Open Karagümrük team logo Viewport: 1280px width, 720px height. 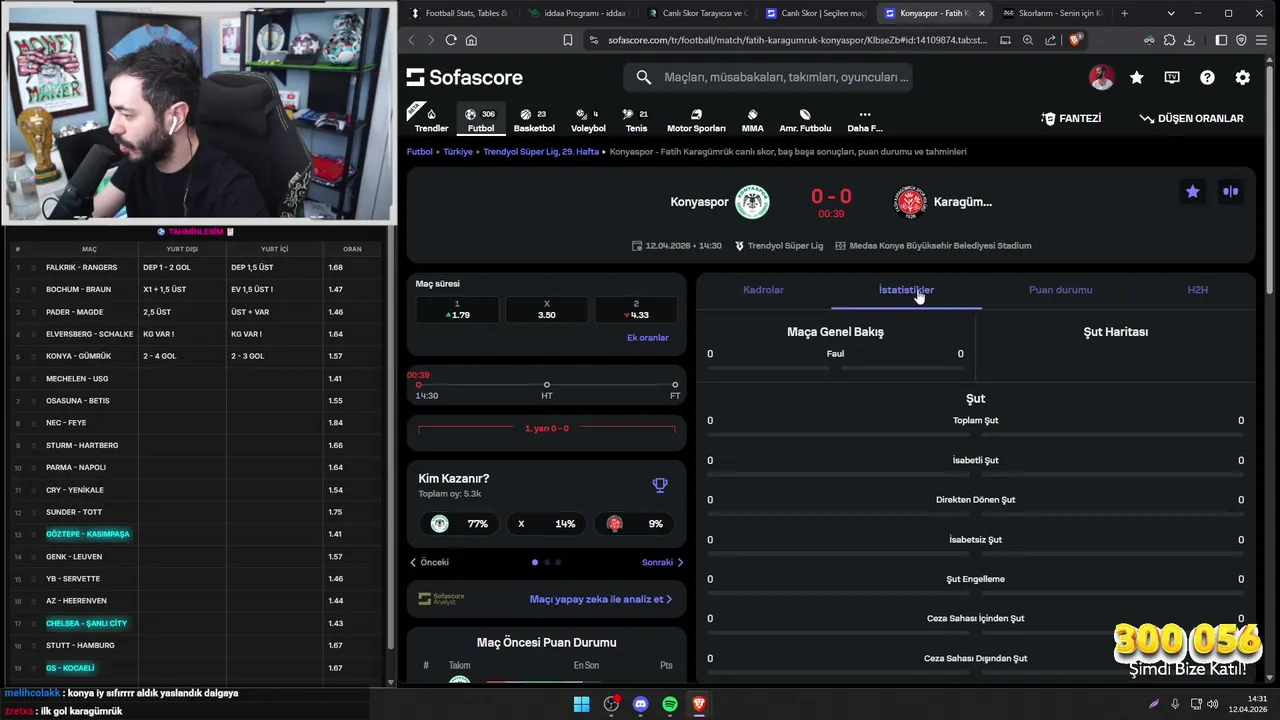910,202
